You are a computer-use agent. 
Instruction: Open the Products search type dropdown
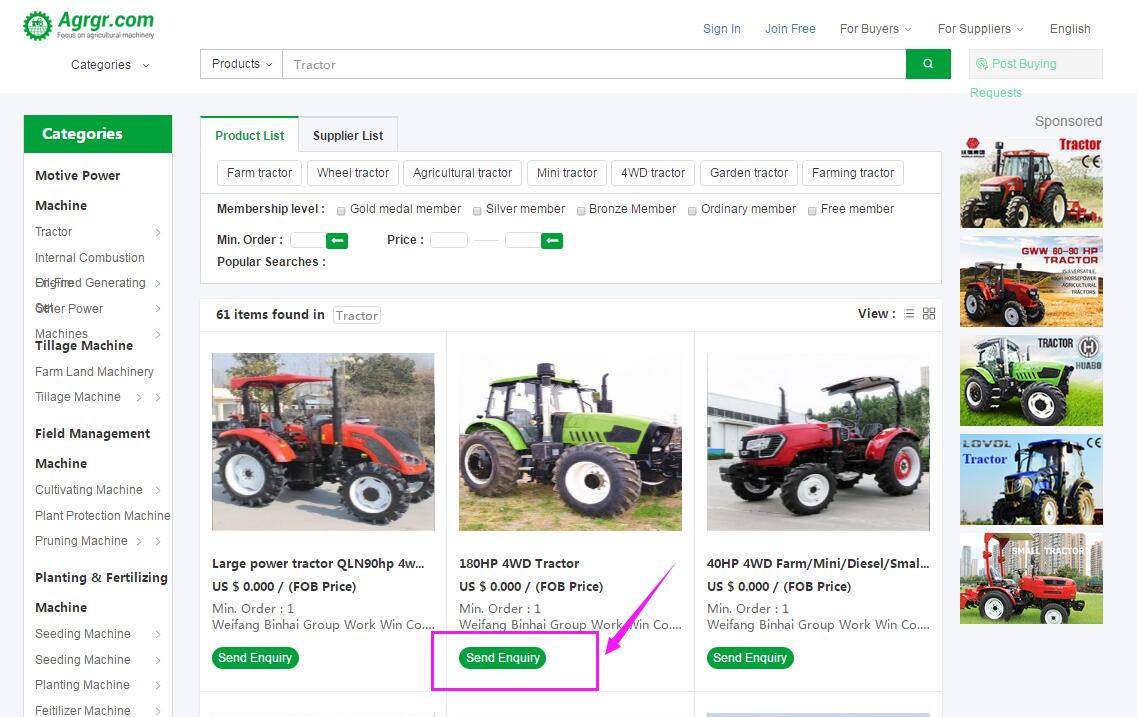pos(241,64)
